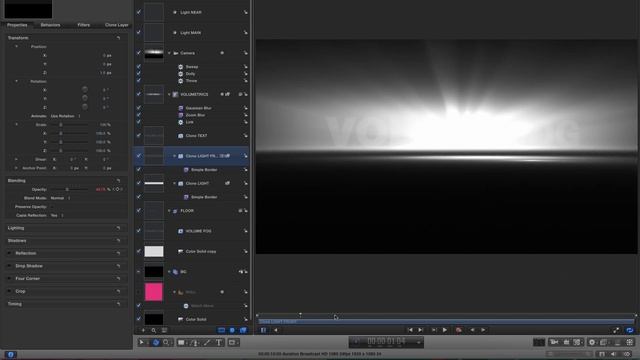Select the Rectangle Mask tool
Screen dimensions: 640x360
232,342
